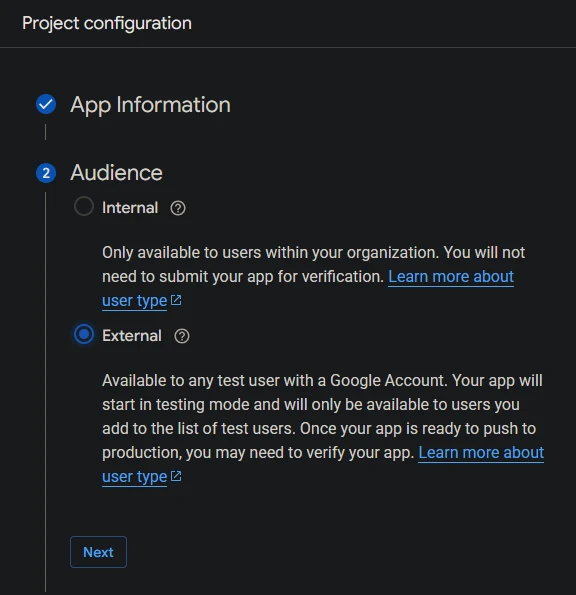This screenshot has height=595, width=576.
Task: Open 'Learn more about' link in Internal description
Action: (451, 276)
